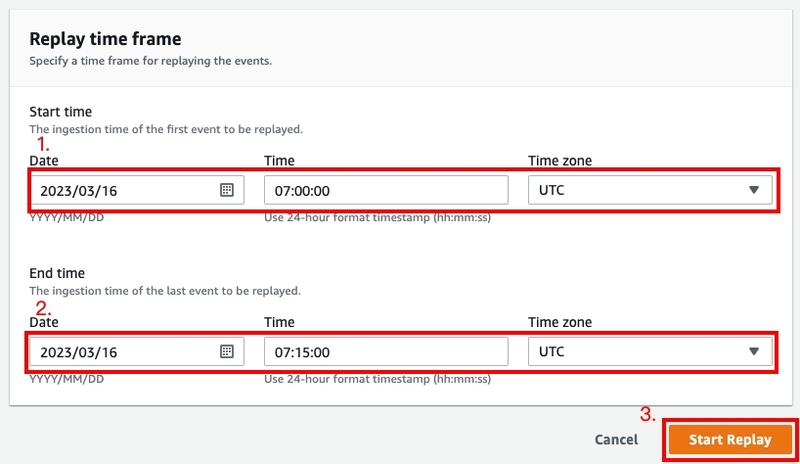Click the Cancel button
This screenshot has height=464, width=800.
(616, 439)
